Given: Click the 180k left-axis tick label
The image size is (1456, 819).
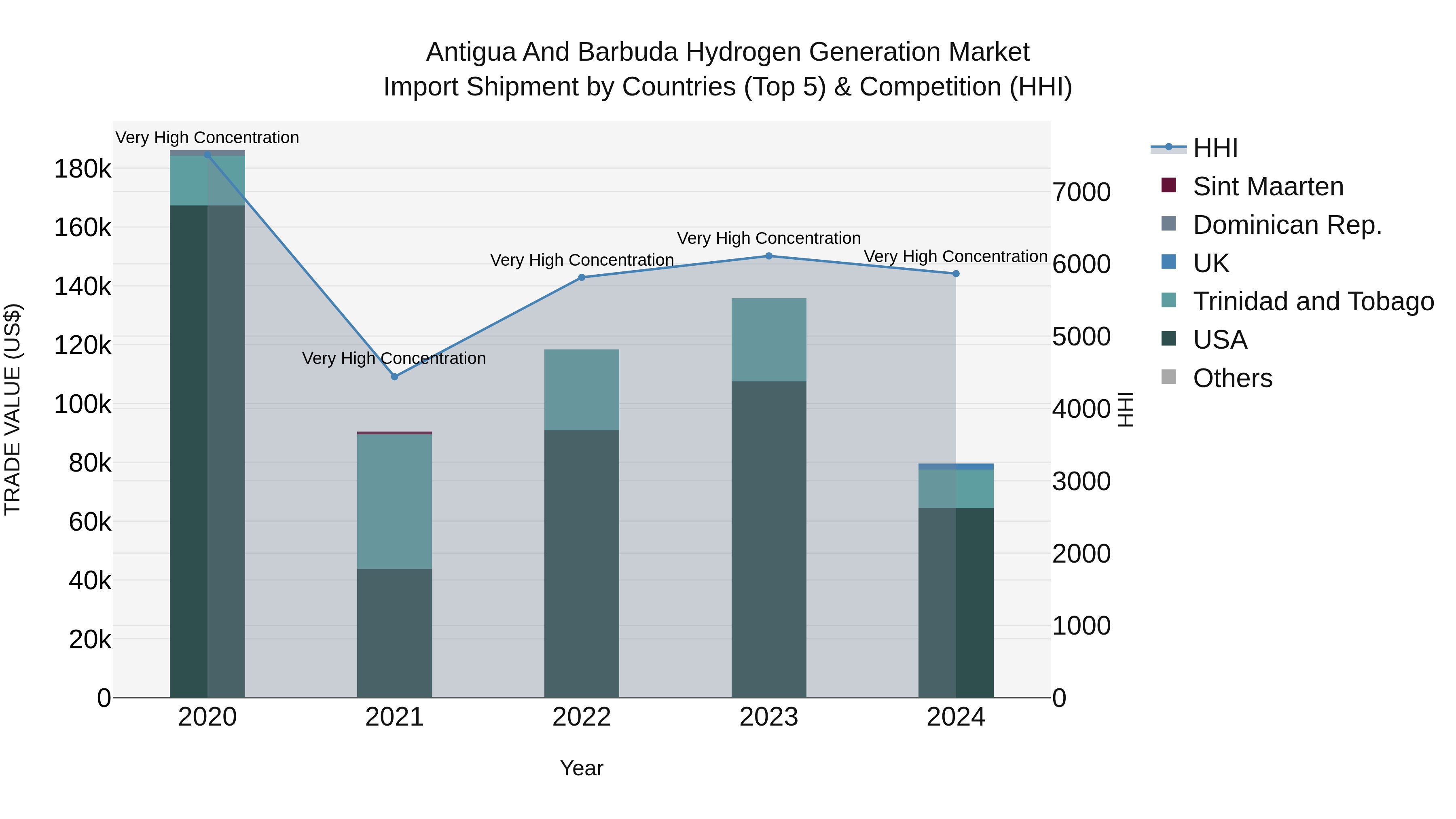Looking at the screenshot, I should pyautogui.click(x=83, y=169).
